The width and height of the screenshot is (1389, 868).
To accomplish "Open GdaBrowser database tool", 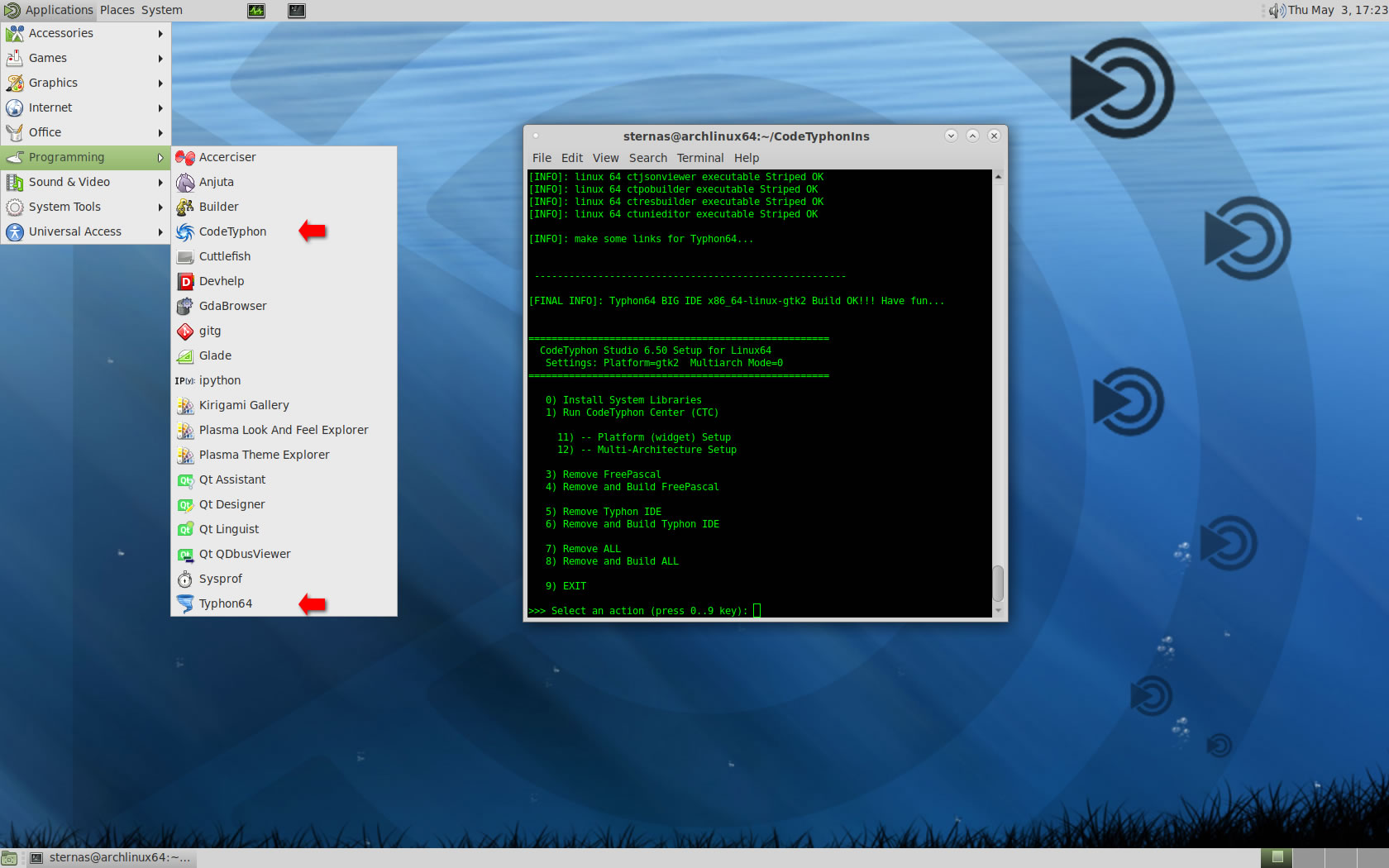I will [x=284, y=306].
